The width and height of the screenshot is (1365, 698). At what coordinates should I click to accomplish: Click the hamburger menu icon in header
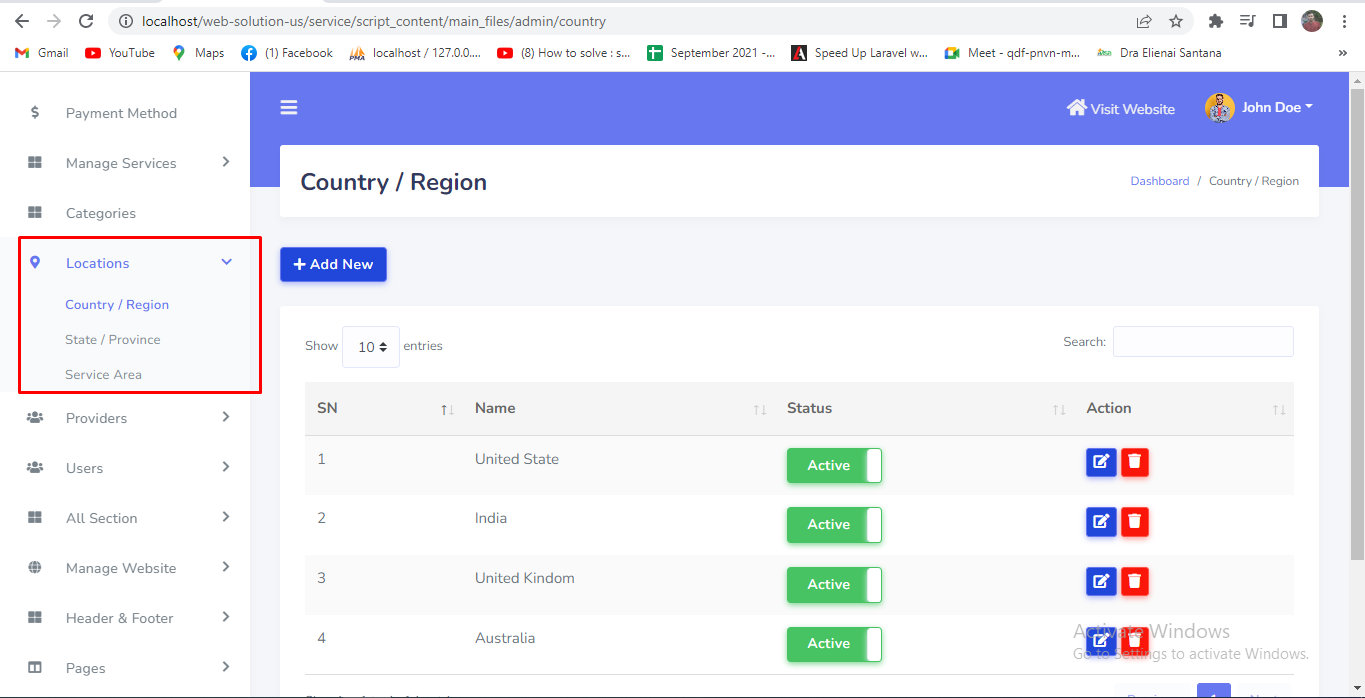click(289, 108)
